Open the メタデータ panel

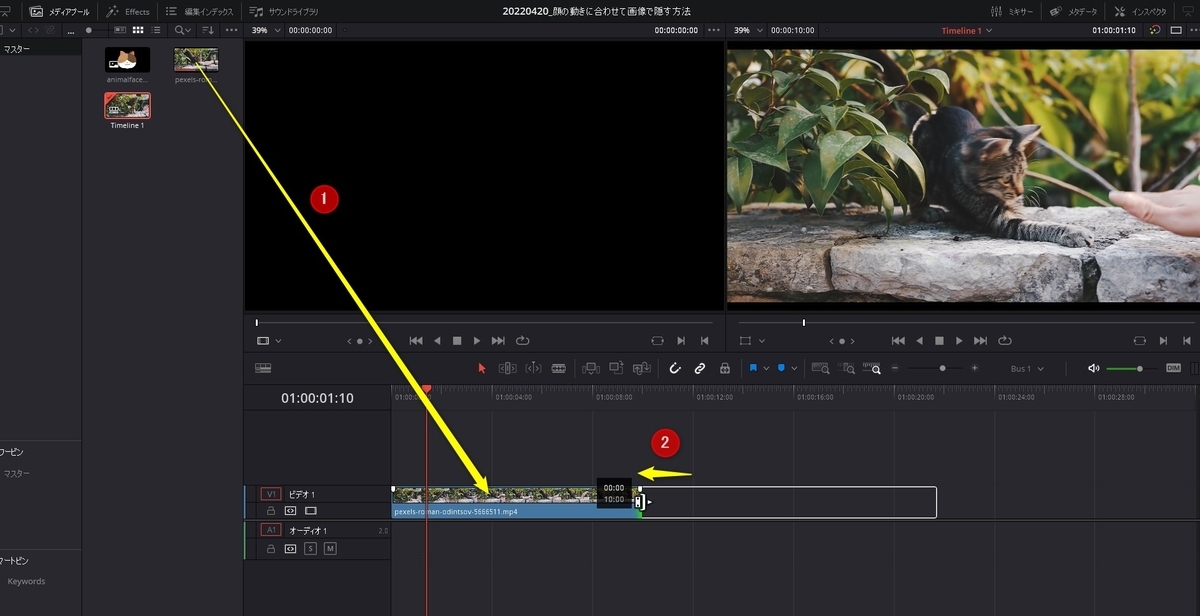coord(1073,11)
